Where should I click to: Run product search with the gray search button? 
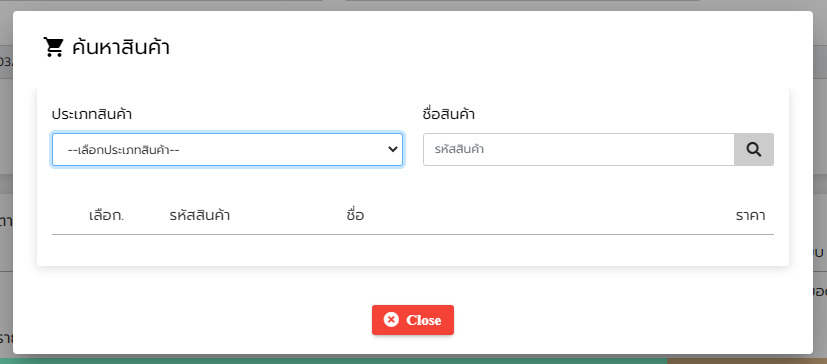pyautogui.click(x=754, y=149)
